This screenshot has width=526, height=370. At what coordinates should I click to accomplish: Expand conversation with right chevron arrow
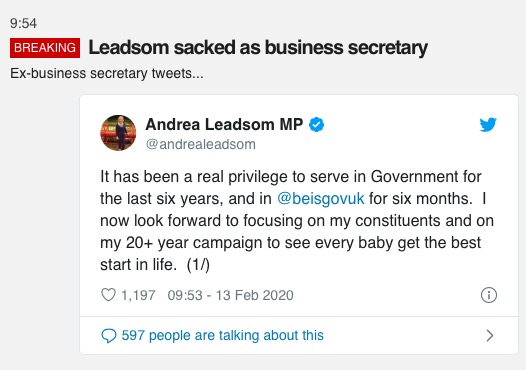click(490, 335)
